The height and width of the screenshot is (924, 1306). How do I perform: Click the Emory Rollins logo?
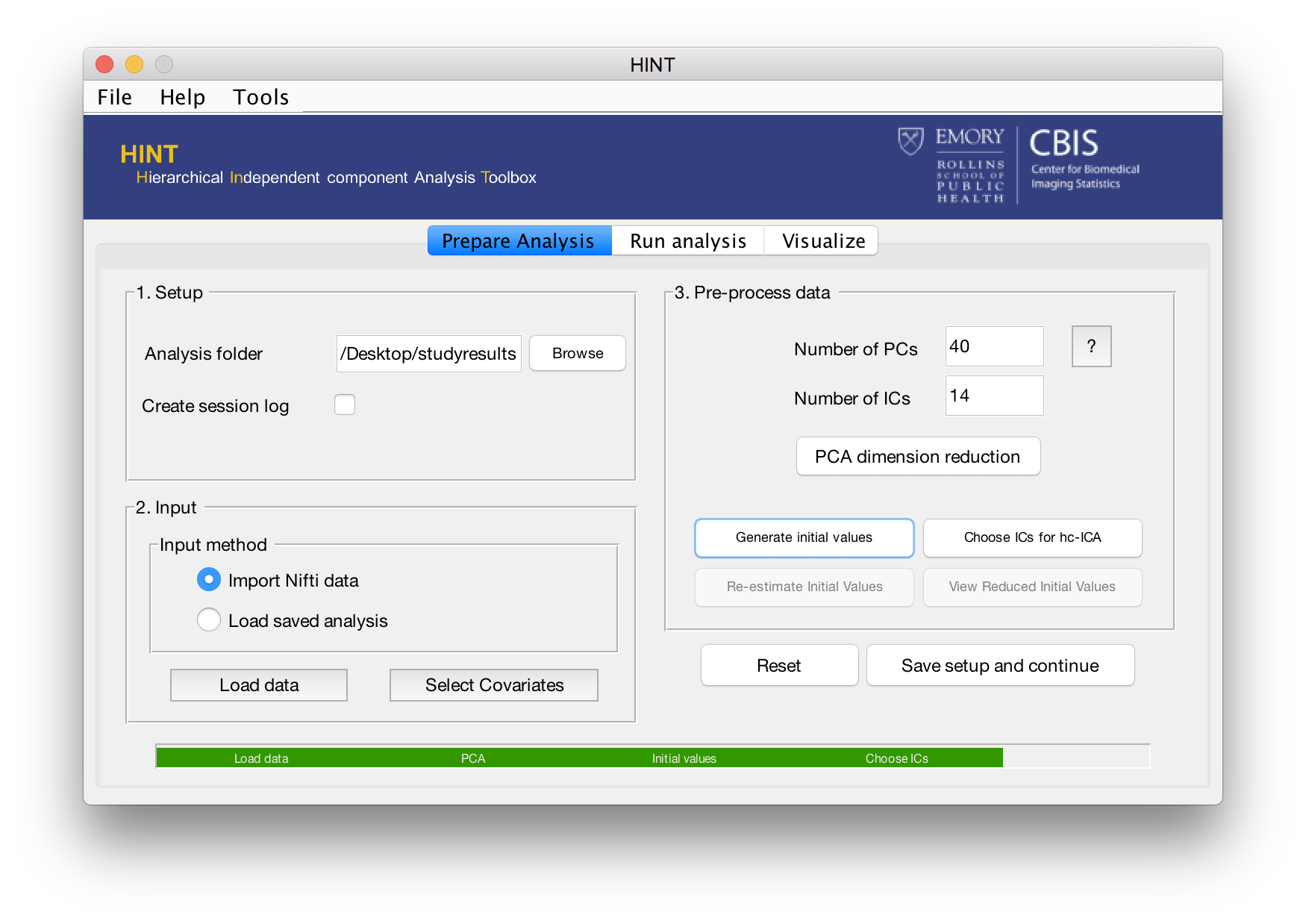pyautogui.click(x=953, y=166)
